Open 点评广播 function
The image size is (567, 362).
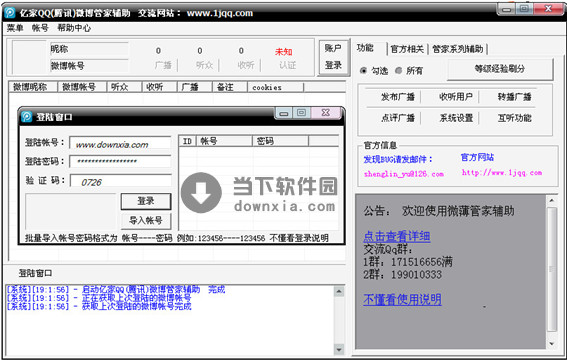[397, 118]
